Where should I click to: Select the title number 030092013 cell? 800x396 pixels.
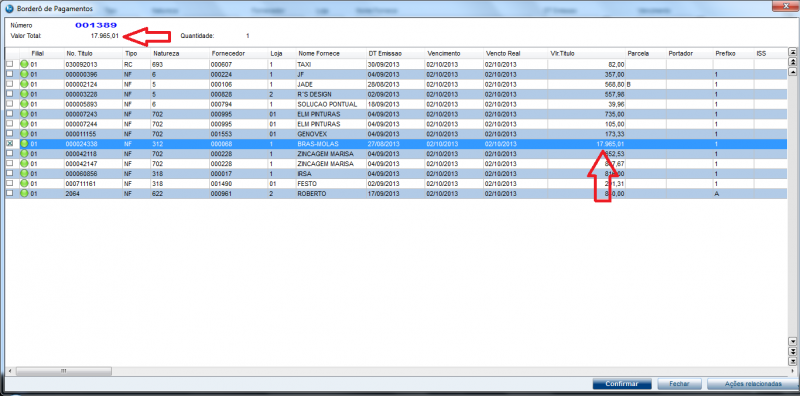pos(93,64)
